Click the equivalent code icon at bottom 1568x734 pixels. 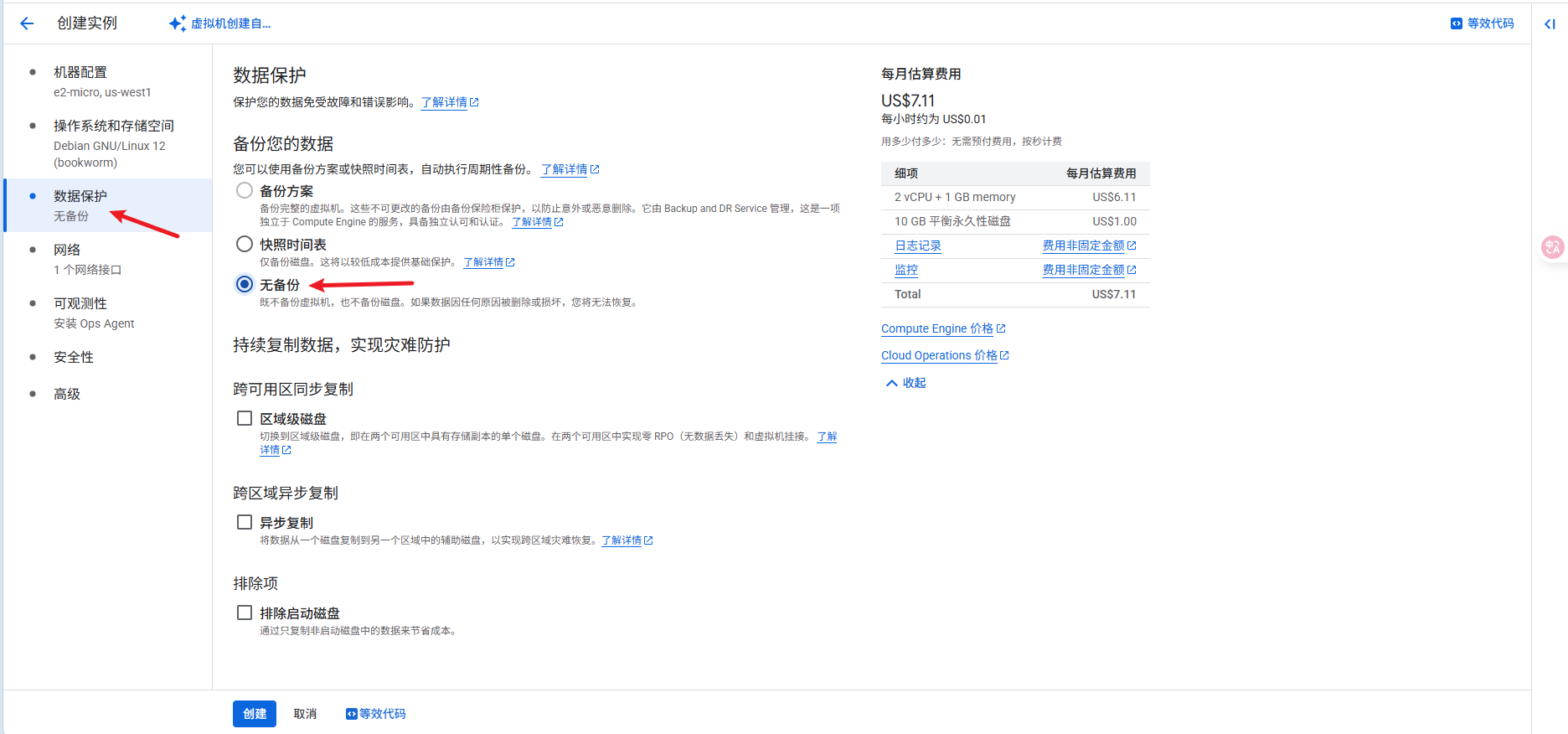(352, 714)
